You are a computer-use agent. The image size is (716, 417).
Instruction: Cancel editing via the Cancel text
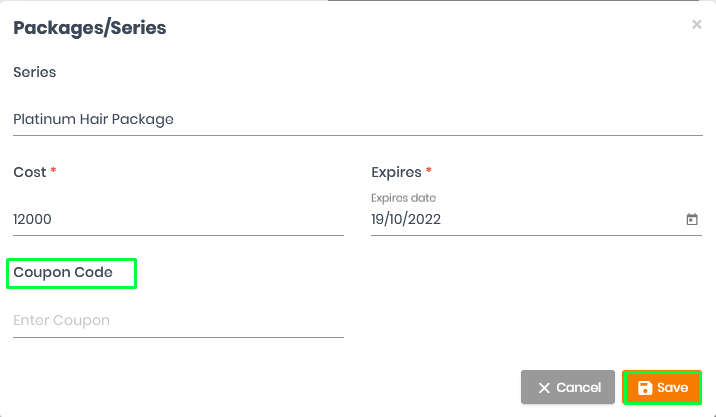click(579, 388)
